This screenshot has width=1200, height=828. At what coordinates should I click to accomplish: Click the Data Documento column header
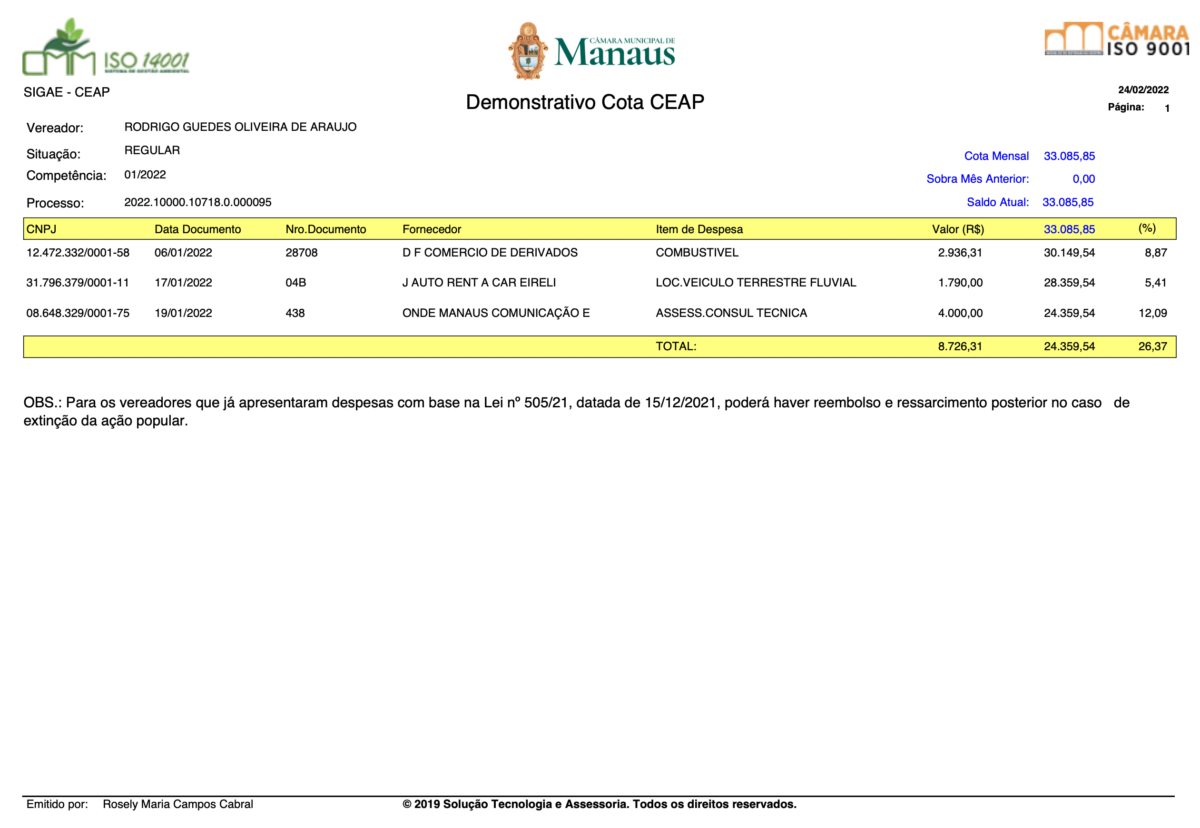tap(197, 229)
